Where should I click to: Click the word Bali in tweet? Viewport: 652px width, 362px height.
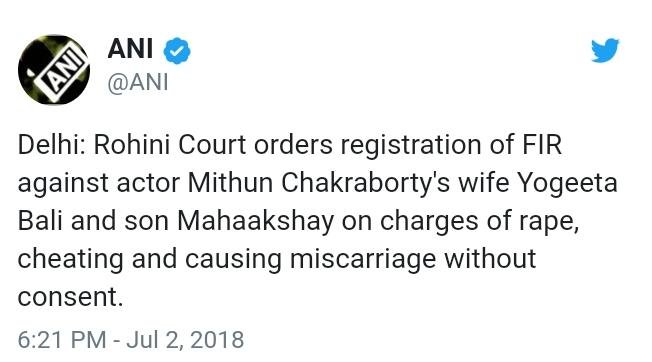pyautogui.click(x=40, y=221)
